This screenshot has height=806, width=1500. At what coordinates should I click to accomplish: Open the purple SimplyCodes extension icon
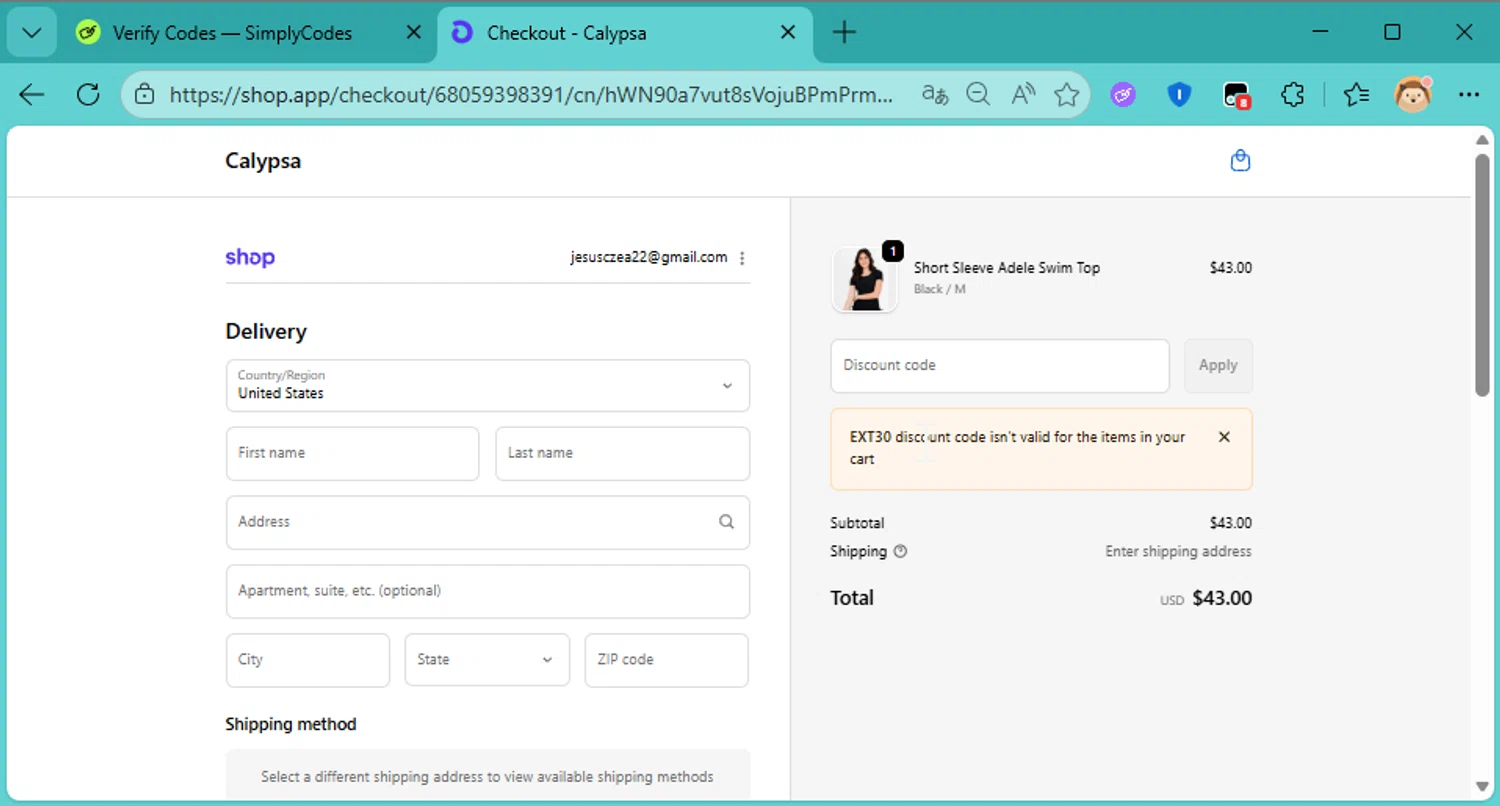pos(1124,95)
